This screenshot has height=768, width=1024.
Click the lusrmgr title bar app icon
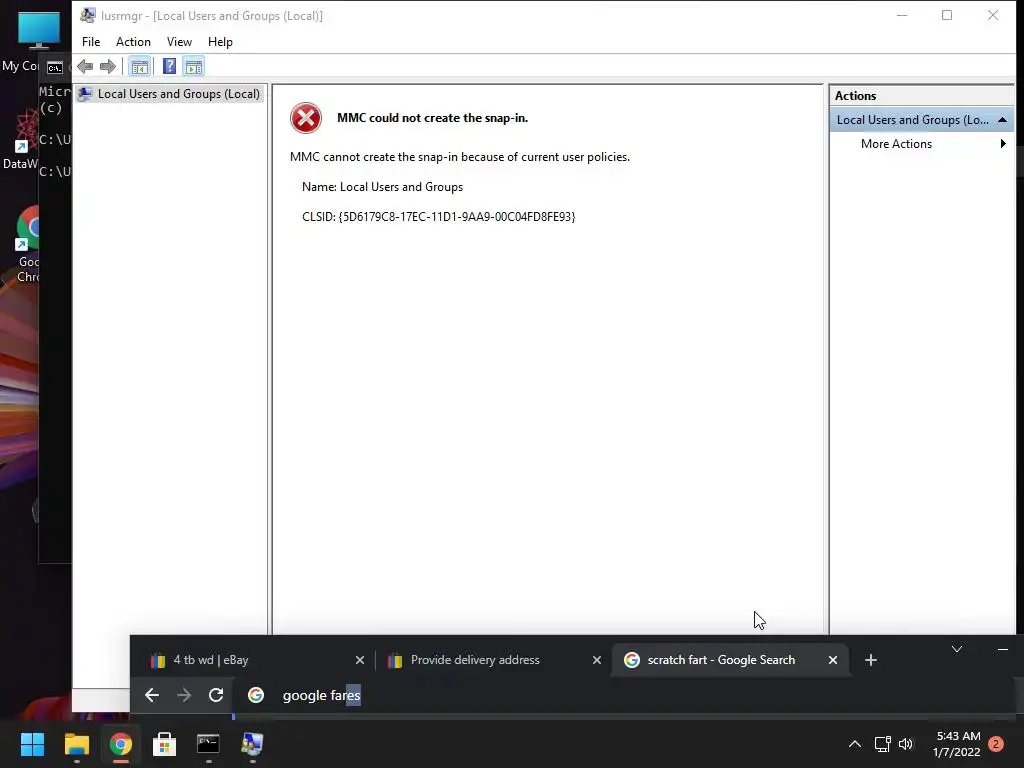coord(88,15)
